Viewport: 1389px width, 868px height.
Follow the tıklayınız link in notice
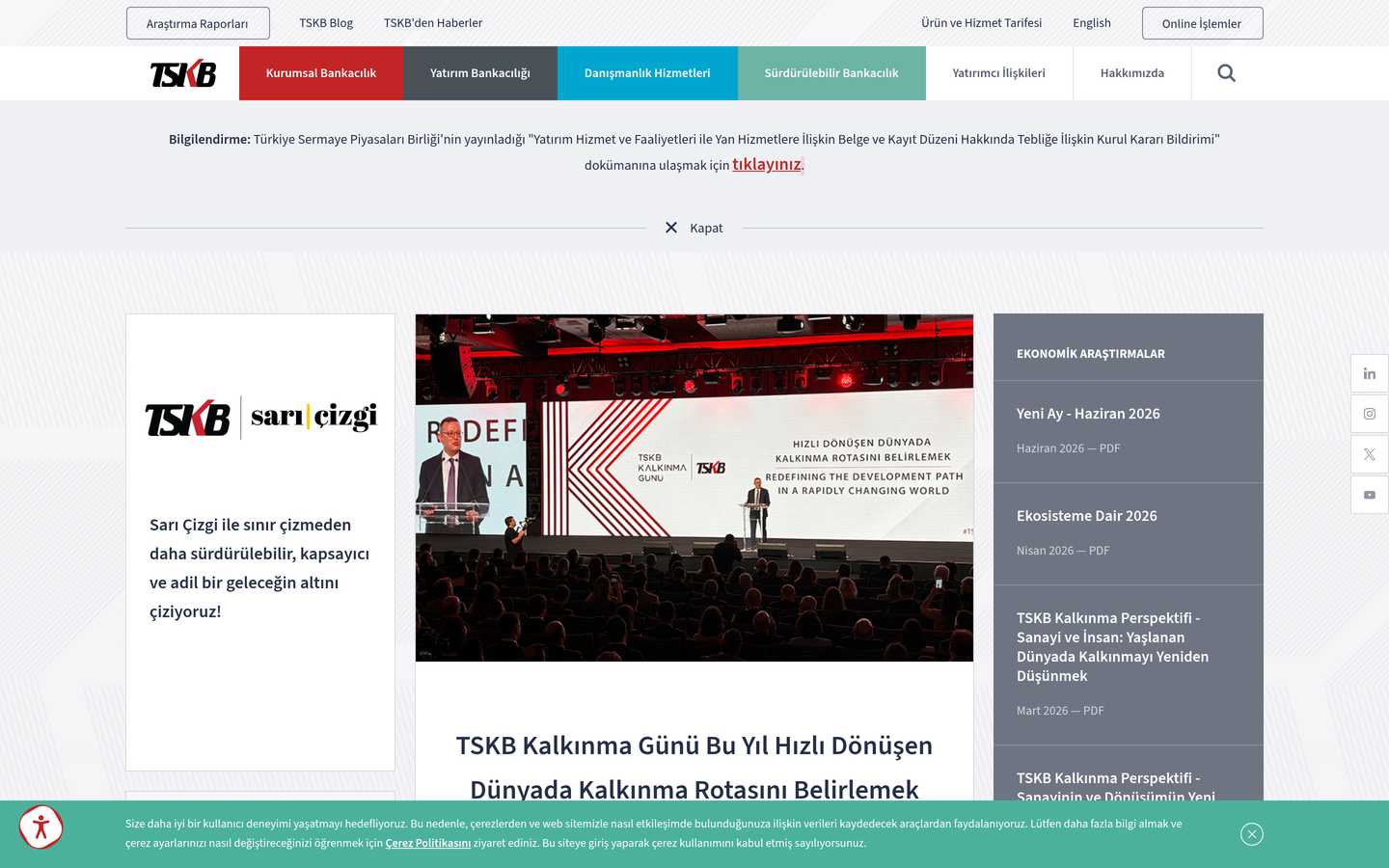[767, 164]
